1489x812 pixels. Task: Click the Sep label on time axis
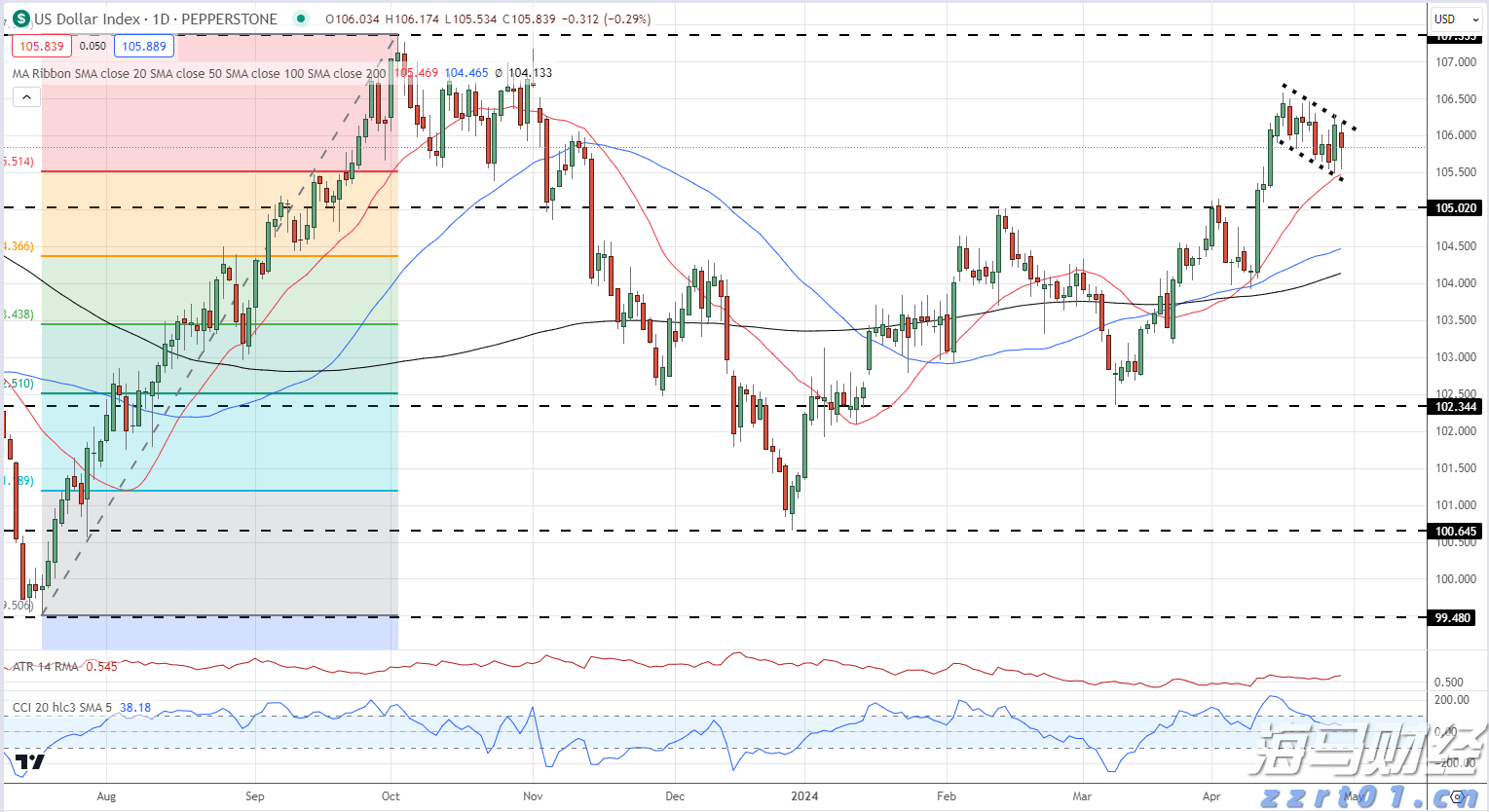[254, 796]
